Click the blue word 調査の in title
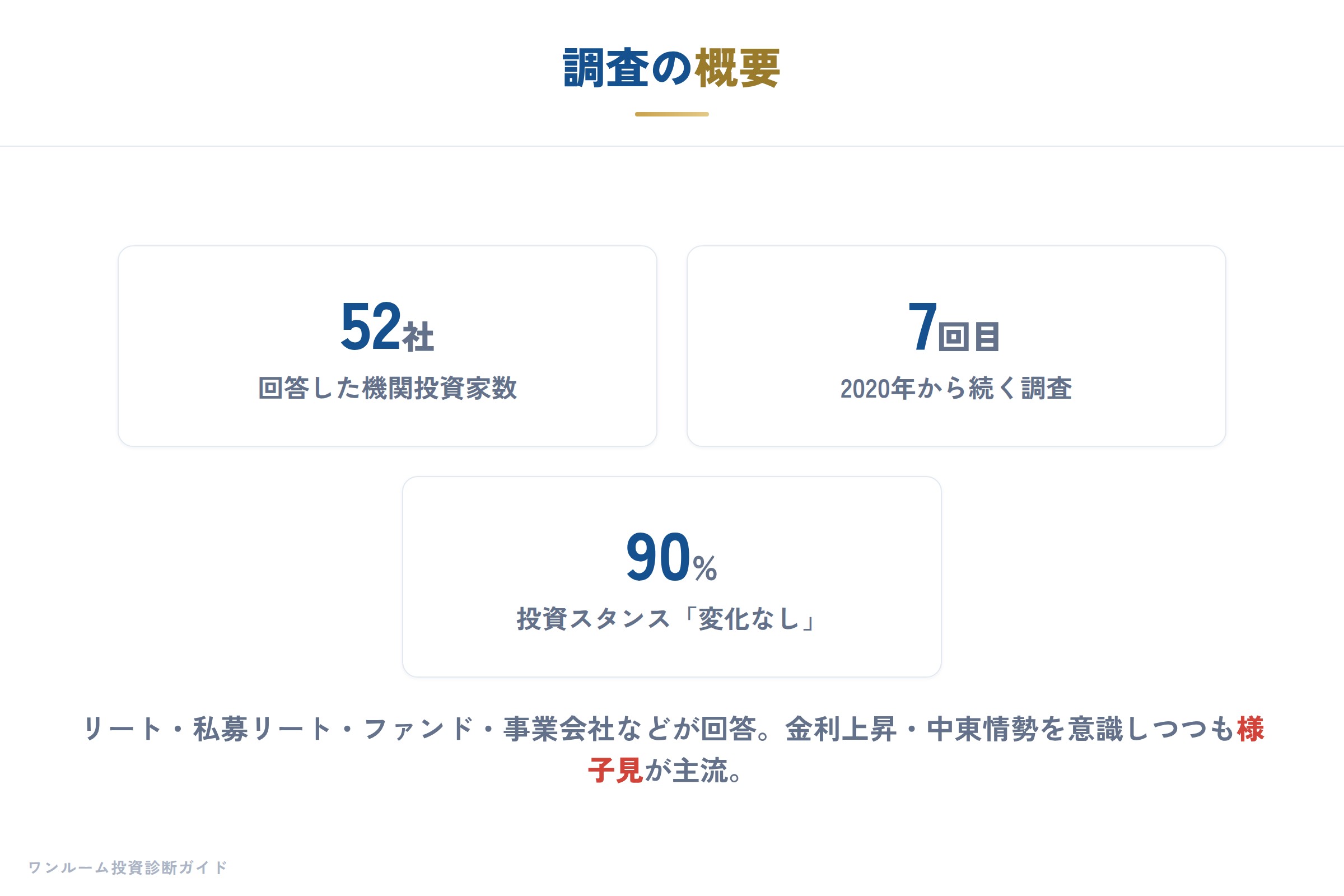The image size is (1344, 896). [x=627, y=68]
